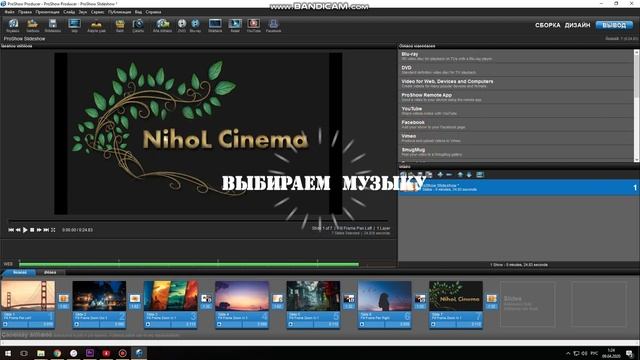Viewport: 640px width, 360px height.
Task: Select the first tab above the slide strip
Action: [20, 272]
